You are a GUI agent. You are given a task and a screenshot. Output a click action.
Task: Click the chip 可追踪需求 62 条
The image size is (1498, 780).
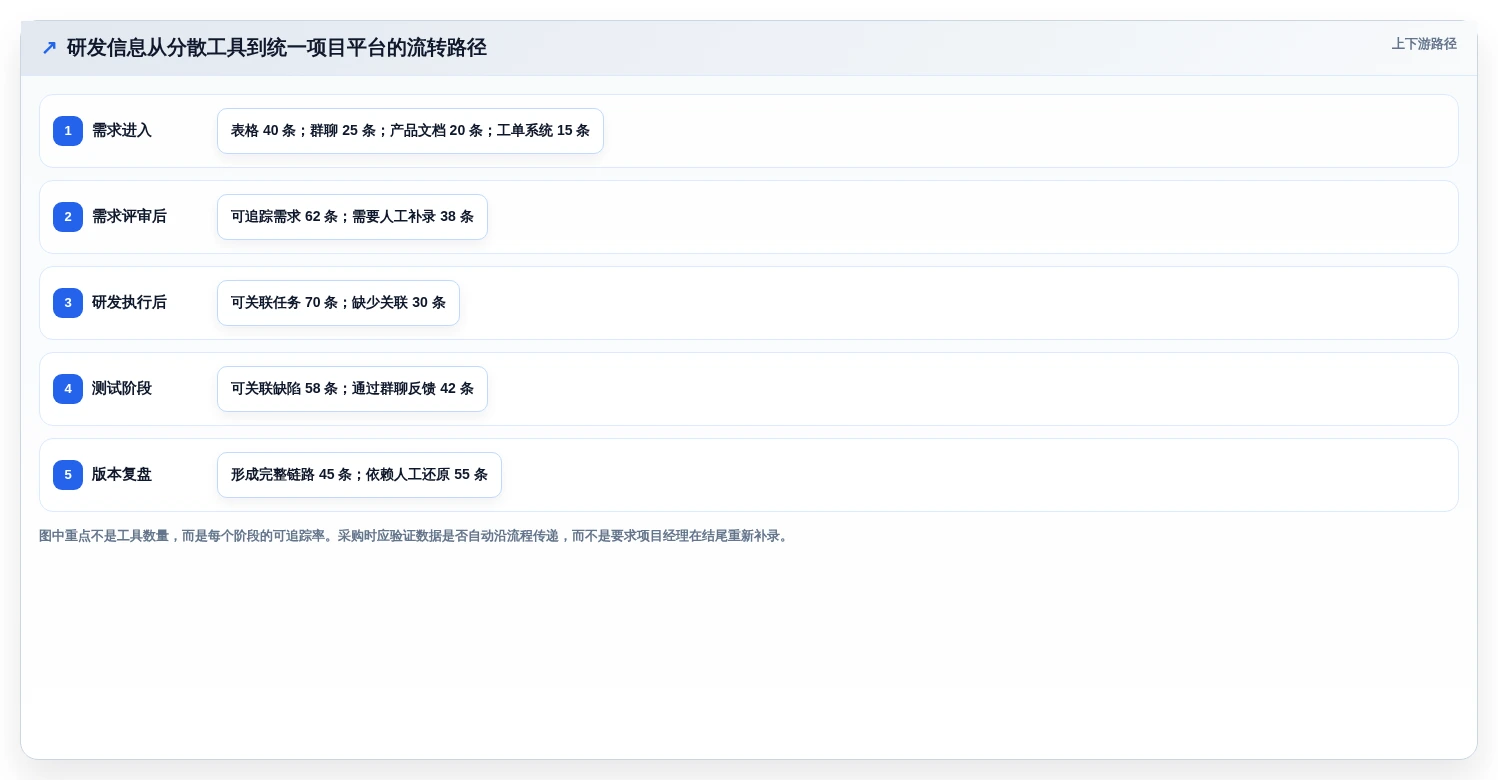pyautogui.click(x=352, y=217)
